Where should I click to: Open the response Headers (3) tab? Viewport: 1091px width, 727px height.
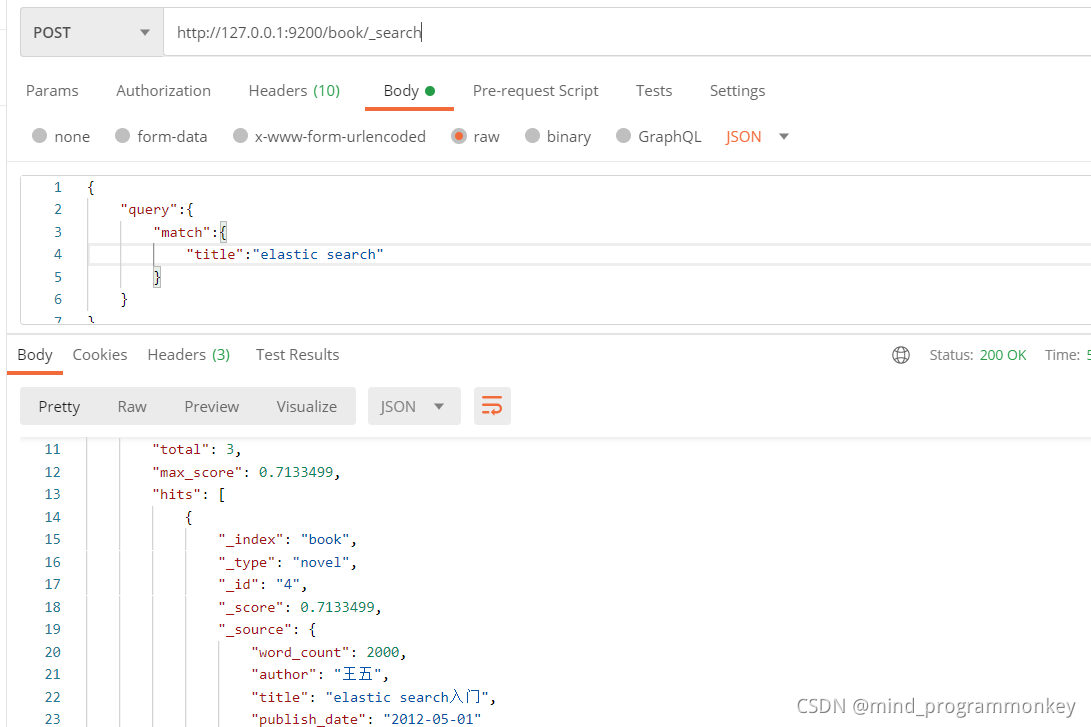coord(189,355)
